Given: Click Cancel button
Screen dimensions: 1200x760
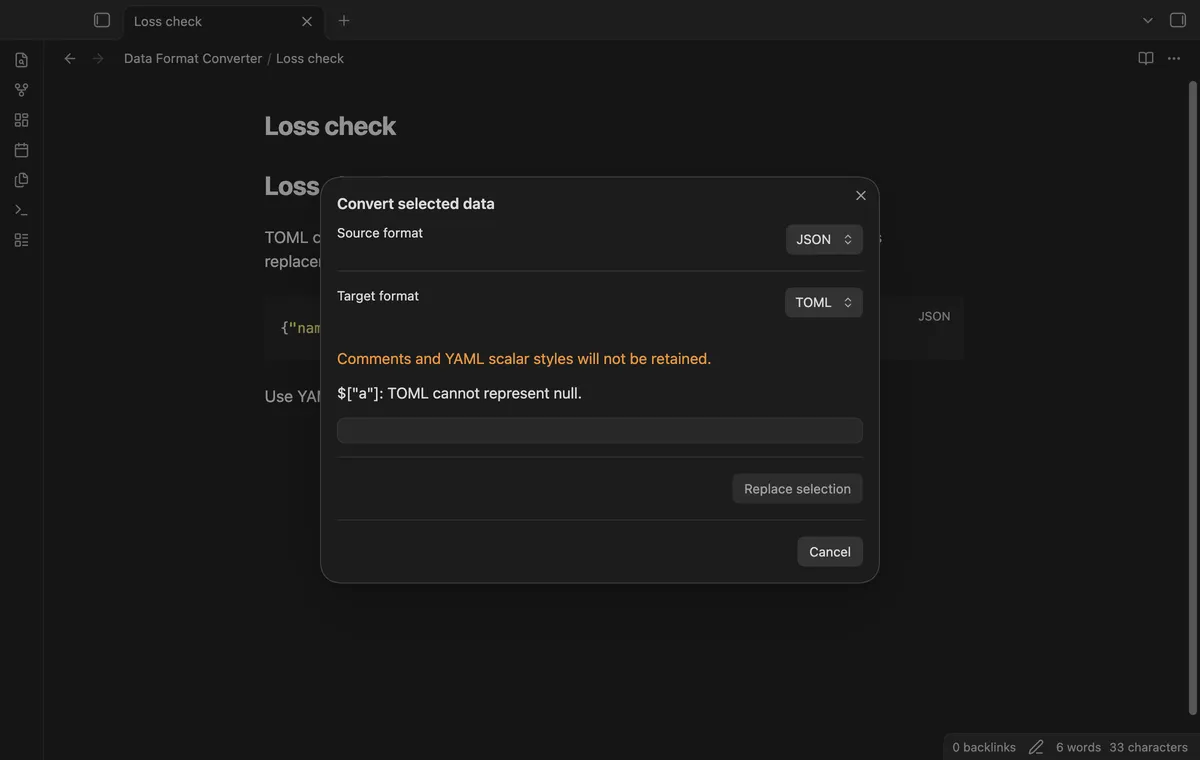Looking at the screenshot, I should pyautogui.click(x=830, y=552).
